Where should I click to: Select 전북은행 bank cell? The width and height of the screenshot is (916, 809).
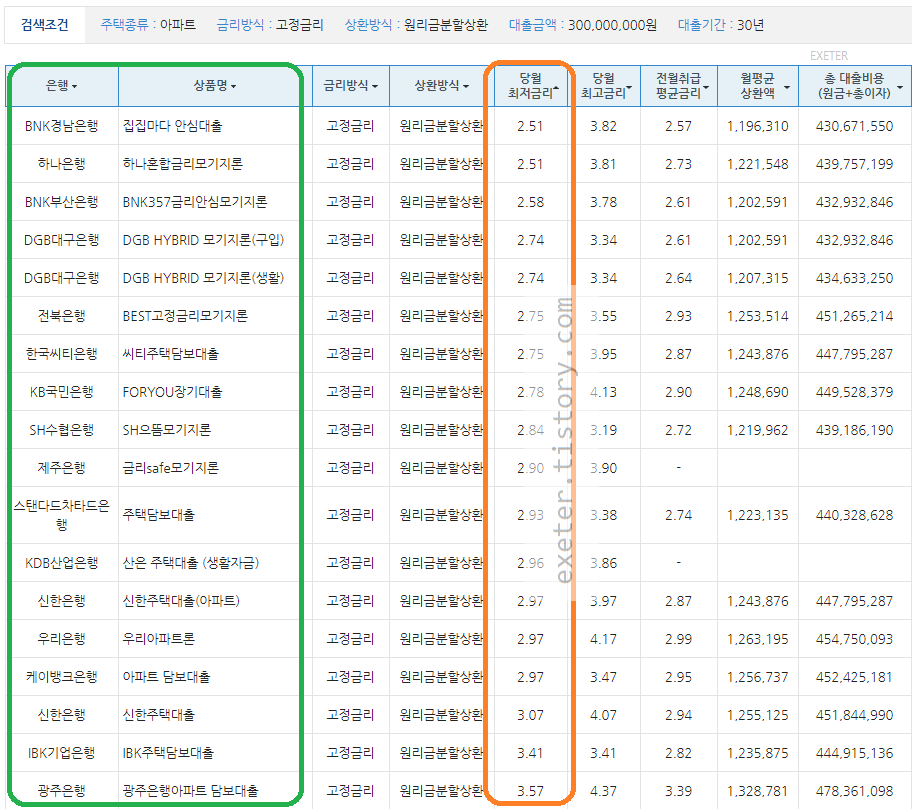tap(61, 316)
